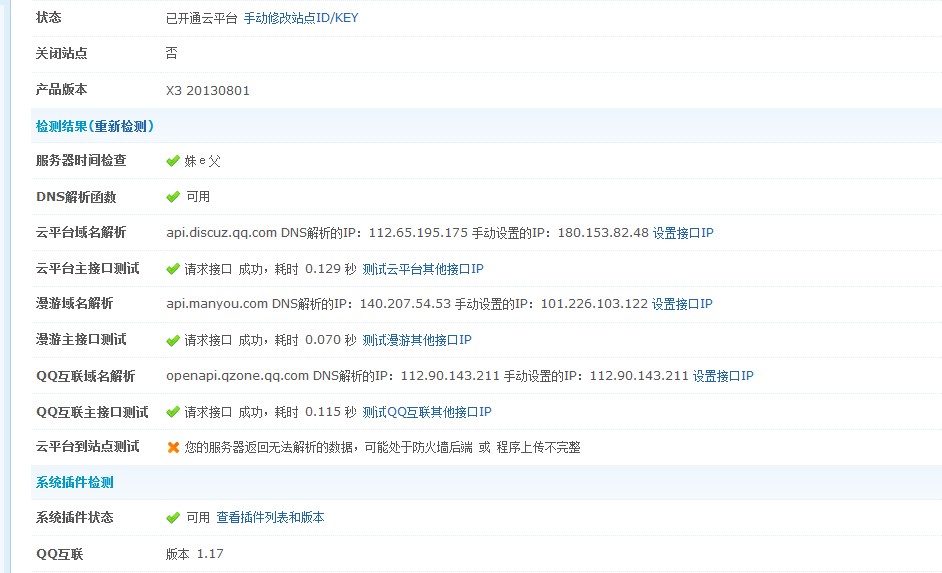Select the 云平台域名解析 label
Image resolution: width=942 pixels, height=573 pixels.
(81, 232)
